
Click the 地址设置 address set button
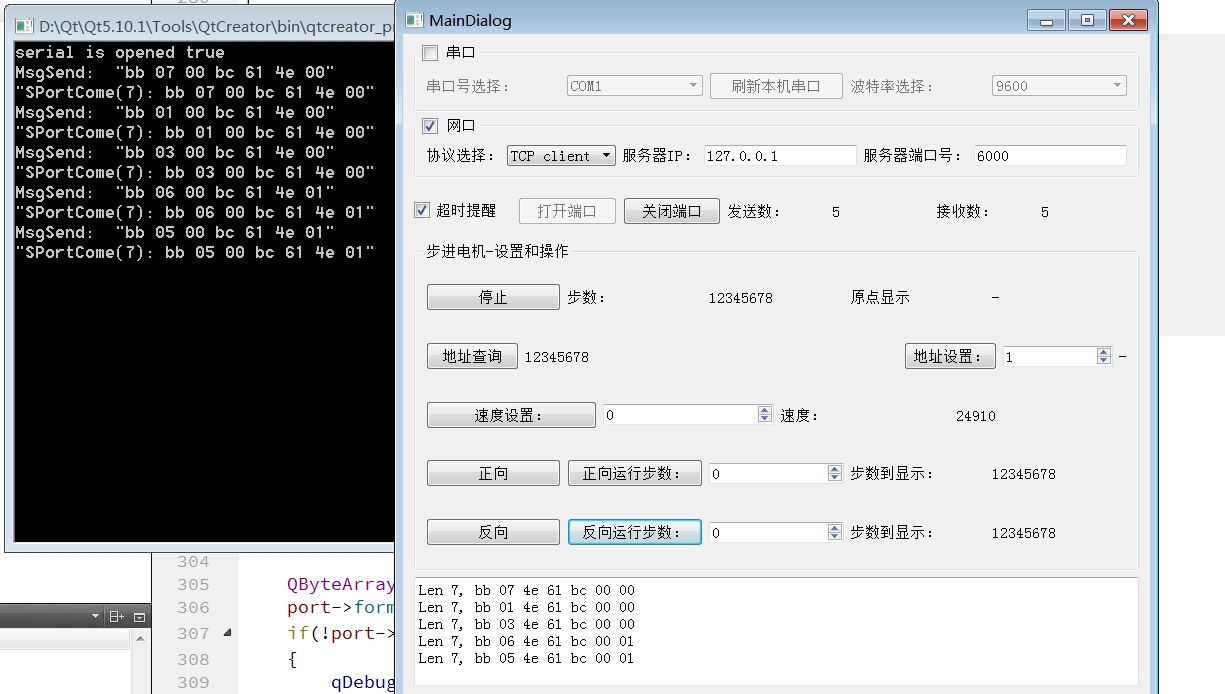[x=950, y=356]
